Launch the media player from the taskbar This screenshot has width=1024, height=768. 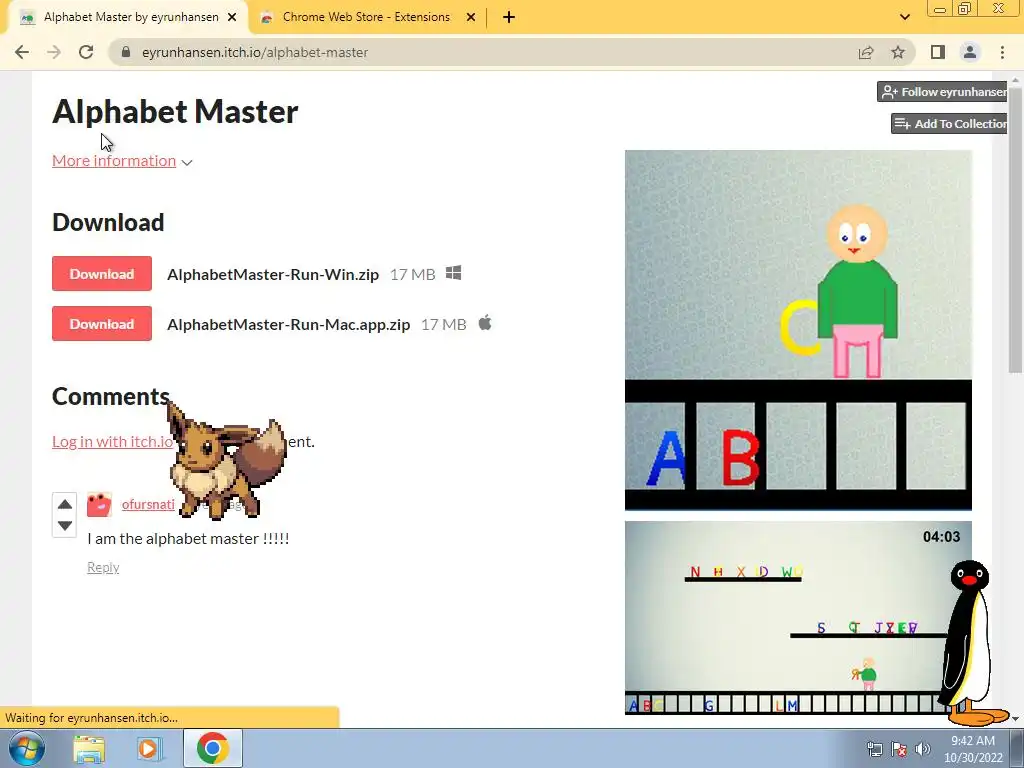[148, 748]
